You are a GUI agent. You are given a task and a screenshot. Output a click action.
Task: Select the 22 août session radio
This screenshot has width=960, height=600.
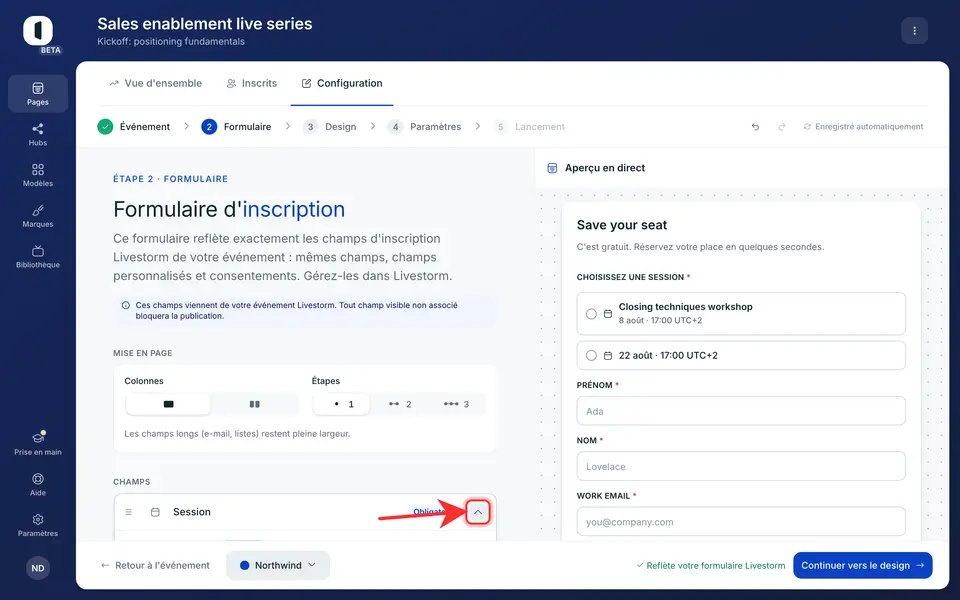click(591, 355)
